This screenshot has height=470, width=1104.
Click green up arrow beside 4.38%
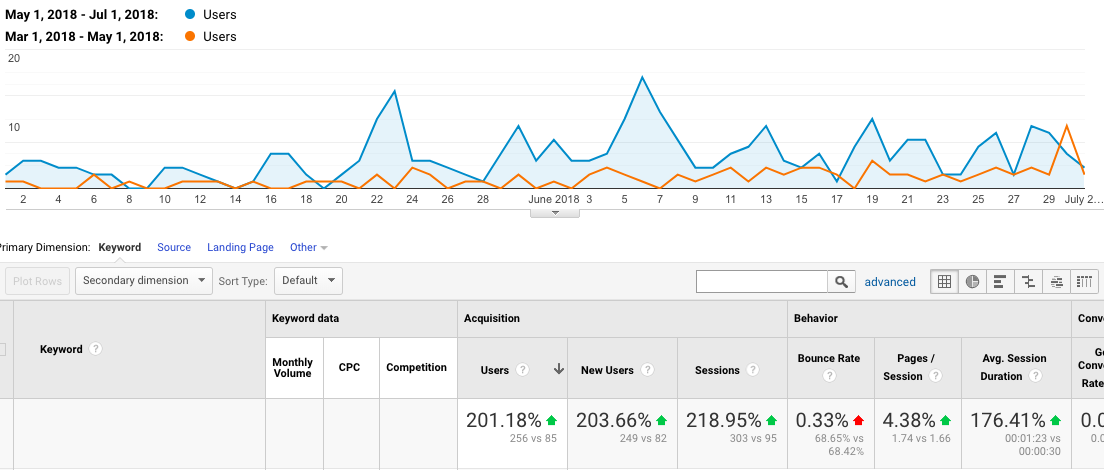[x=945, y=420]
